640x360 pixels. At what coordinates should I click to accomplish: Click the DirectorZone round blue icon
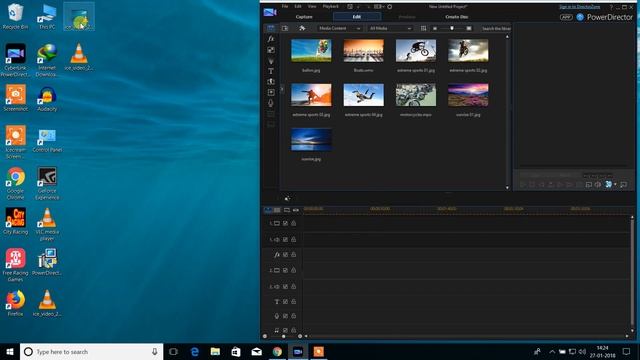(580, 17)
